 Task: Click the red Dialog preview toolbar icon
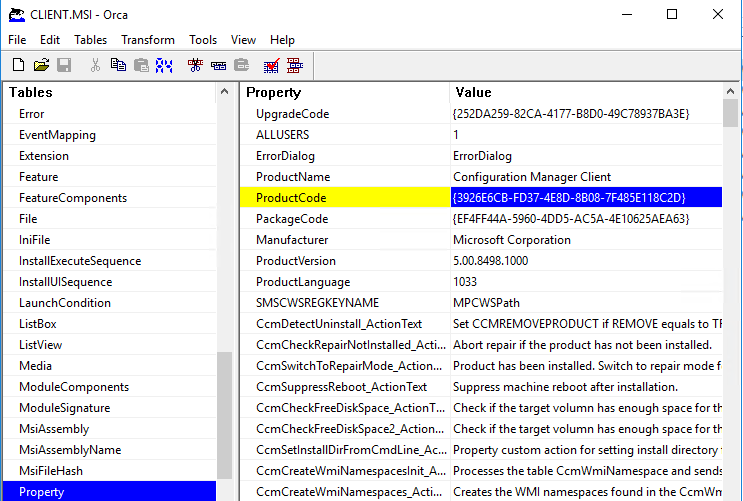click(295, 66)
